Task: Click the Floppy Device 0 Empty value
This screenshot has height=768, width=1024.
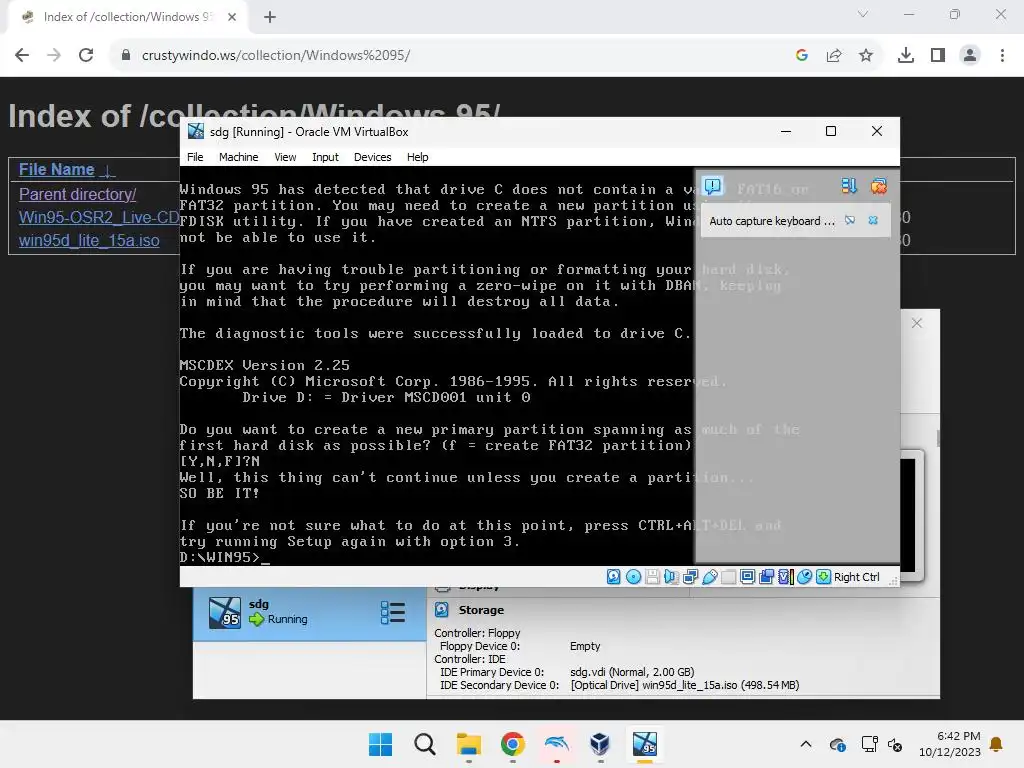Action: 584,646
